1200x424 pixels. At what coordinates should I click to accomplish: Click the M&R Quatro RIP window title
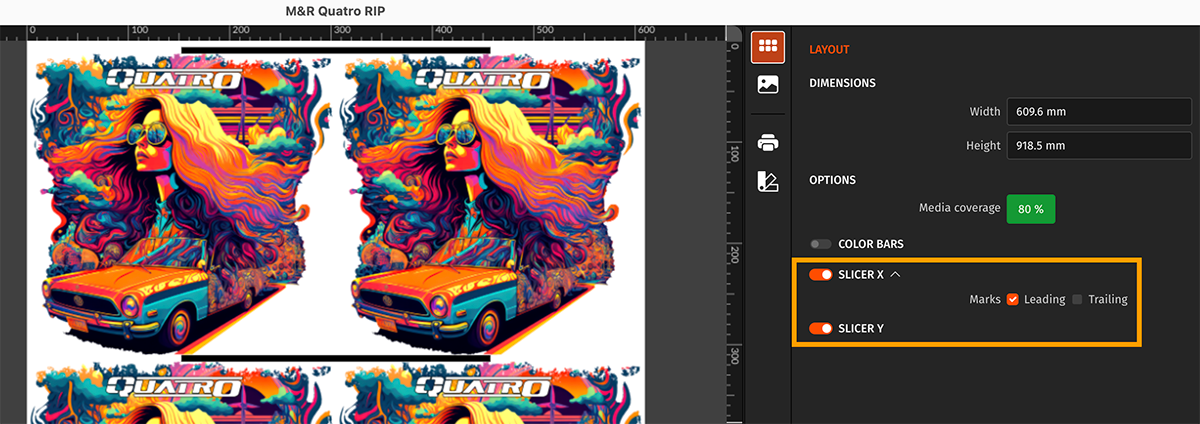335,11
